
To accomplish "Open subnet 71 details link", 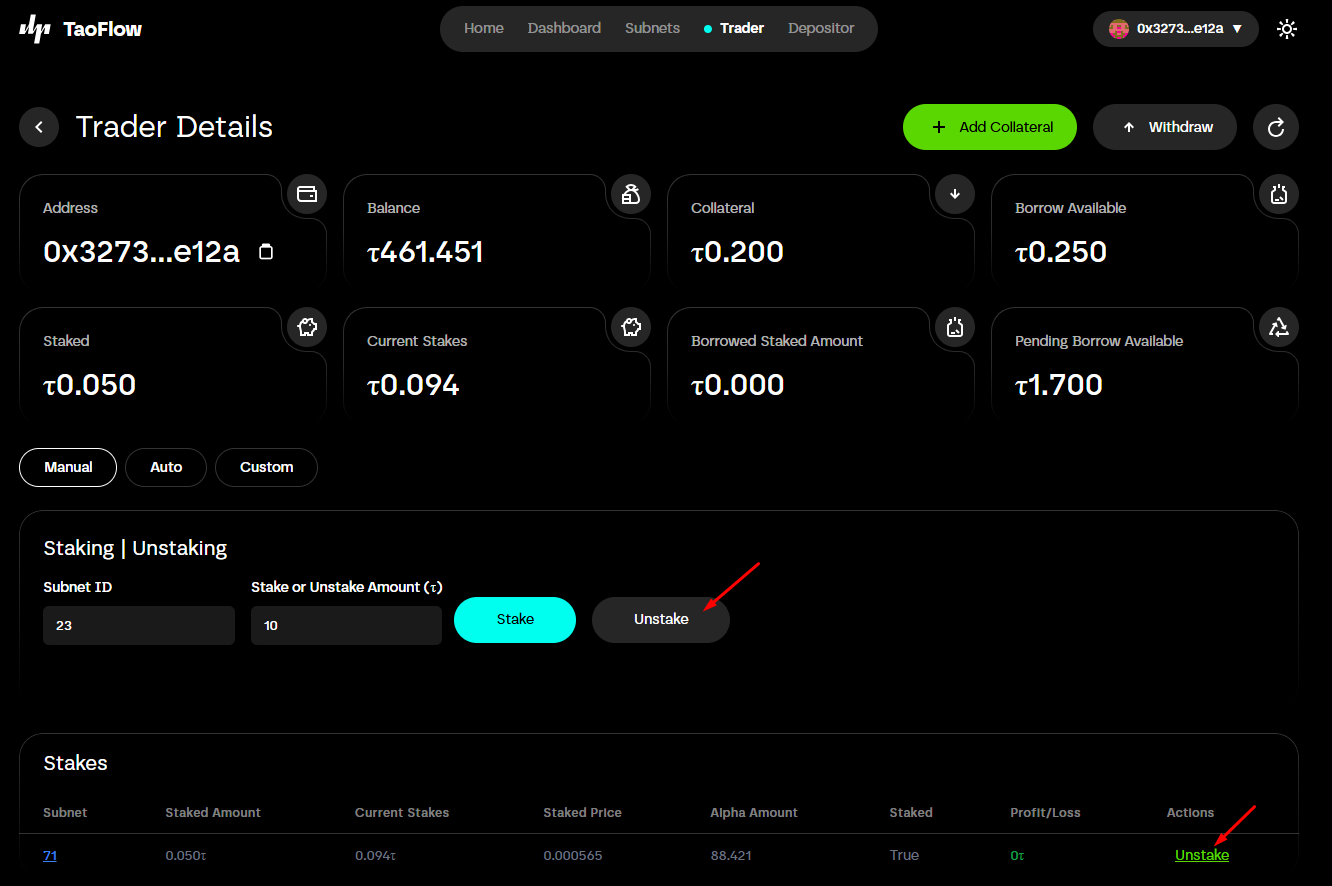I will [x=49, y=855].
